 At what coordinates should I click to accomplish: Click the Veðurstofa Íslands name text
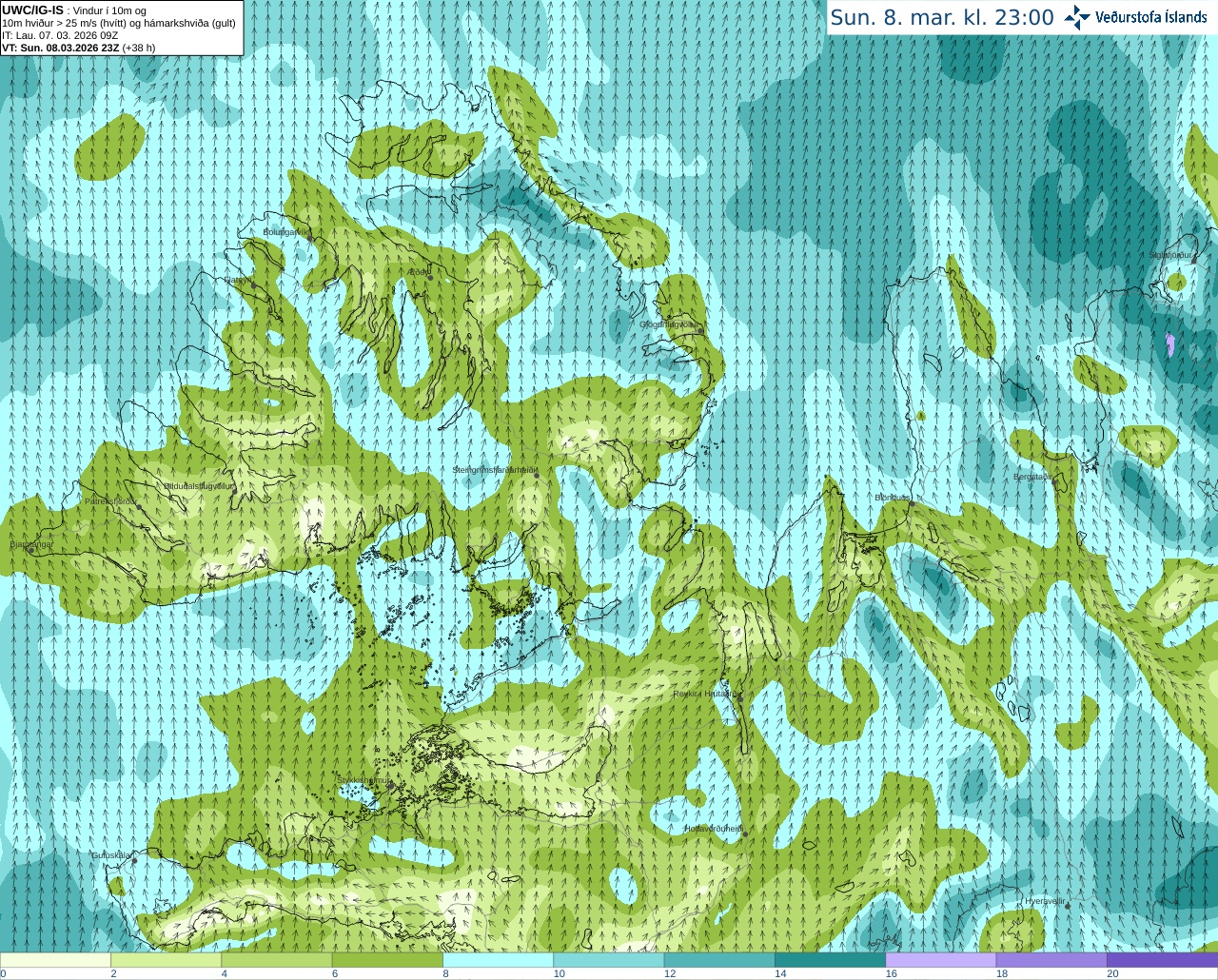1151,17
